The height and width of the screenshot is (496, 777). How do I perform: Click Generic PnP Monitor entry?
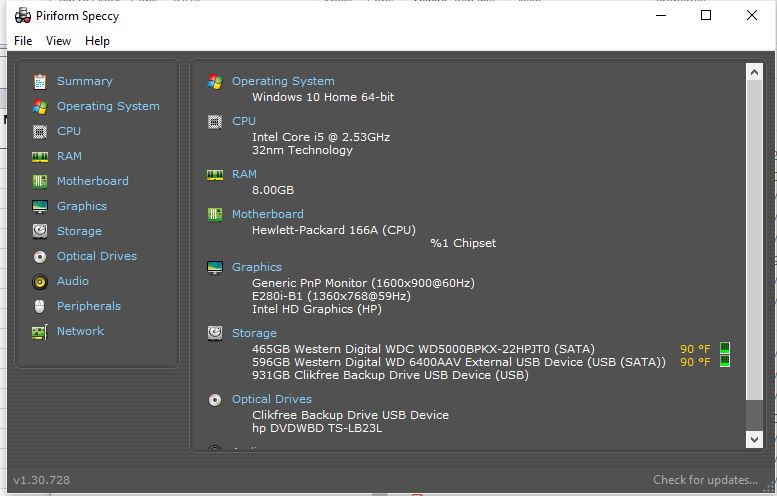(363, 283)
